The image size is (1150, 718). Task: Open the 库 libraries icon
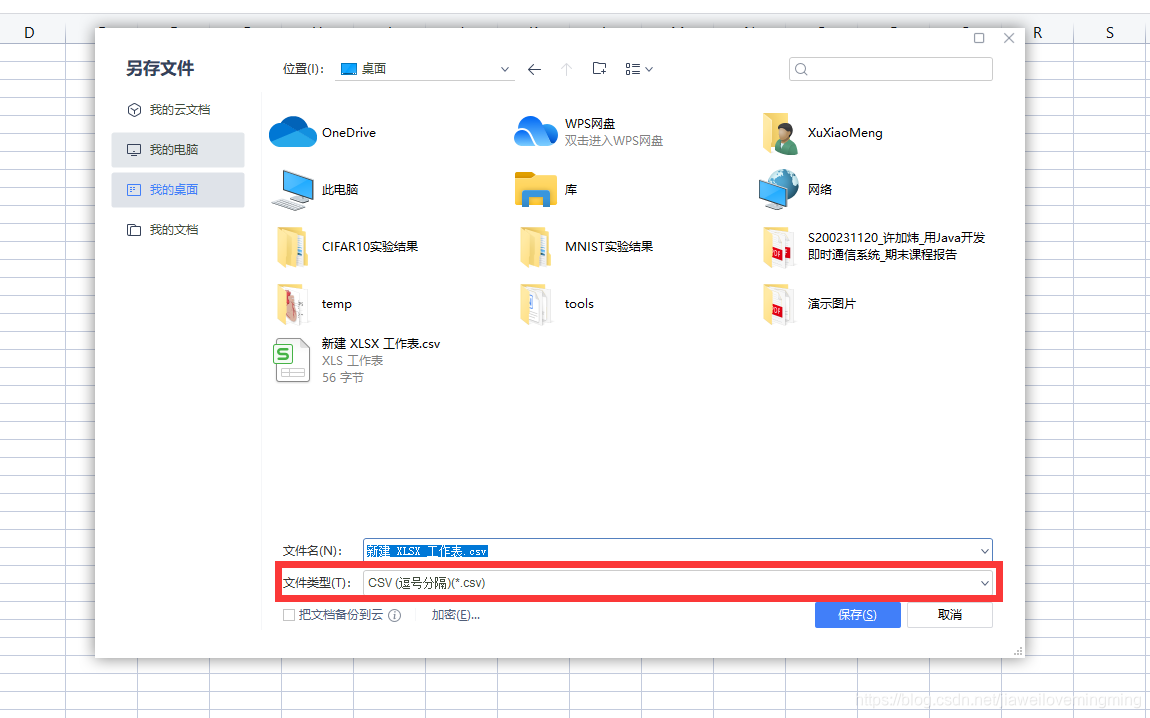click(535, 189)
